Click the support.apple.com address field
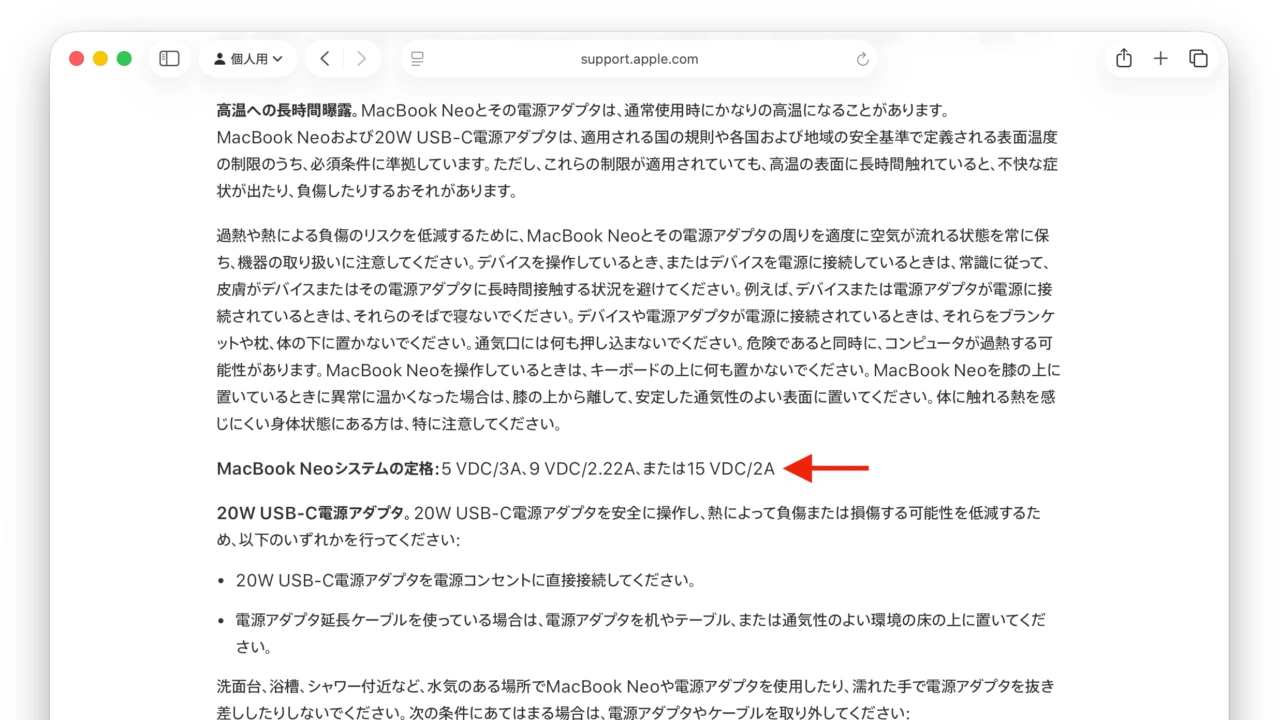 (639, 59)
